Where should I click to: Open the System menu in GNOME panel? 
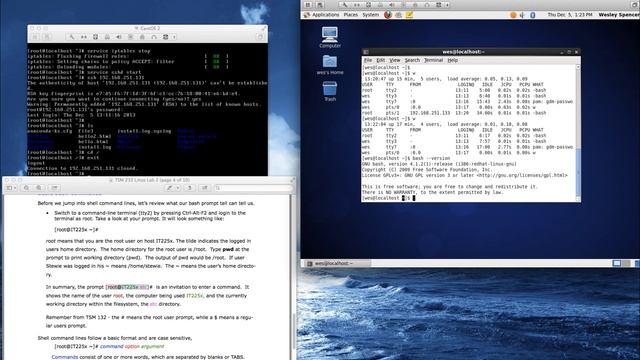point(371,15)
